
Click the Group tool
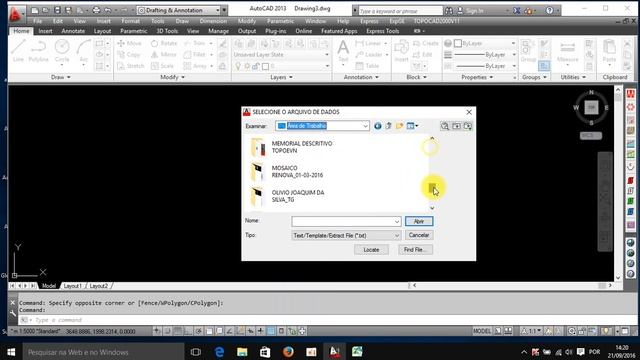[x=528, y=51]
